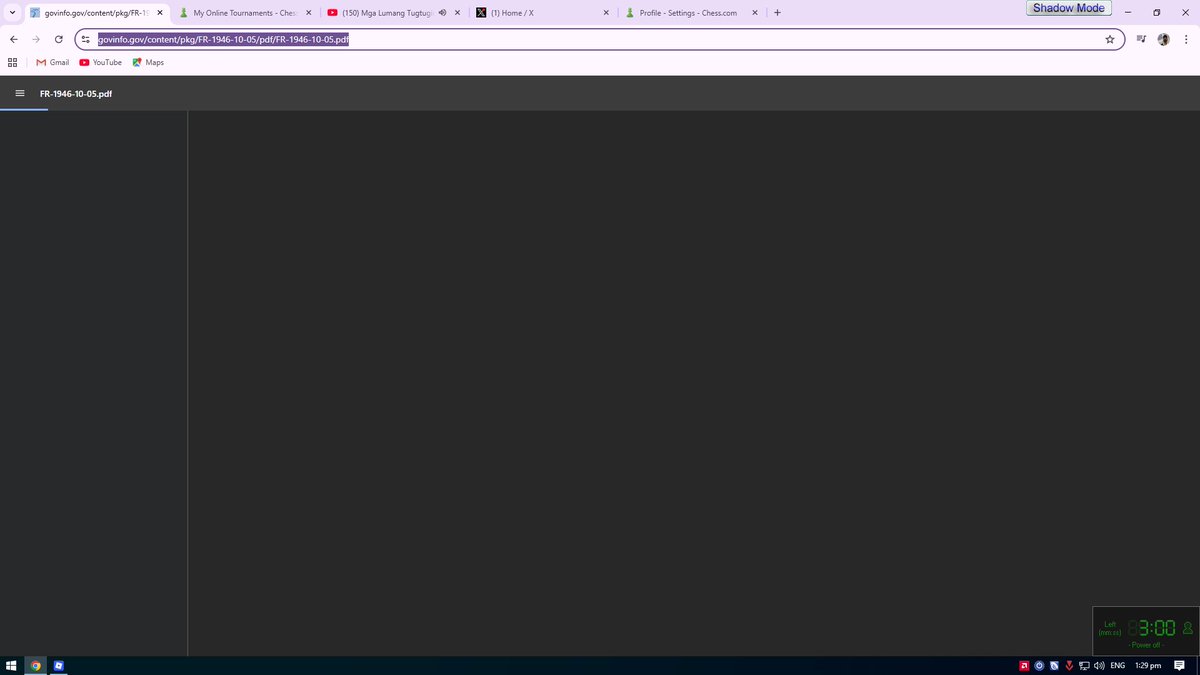Open the AMD software tray icon
Image resolution: width=1200 pixels, height=675 pixels.
click(1024, 665)
